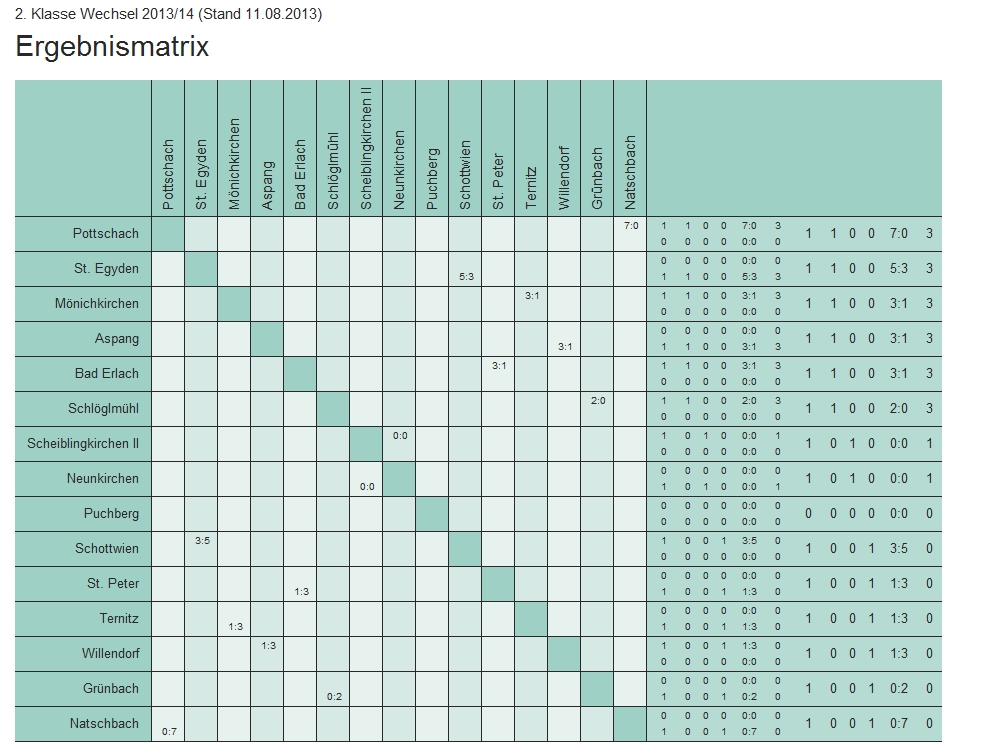Open the 7:0 result in Pottschach row
This screenshot has height=749, width=981.
coord(630,226)
